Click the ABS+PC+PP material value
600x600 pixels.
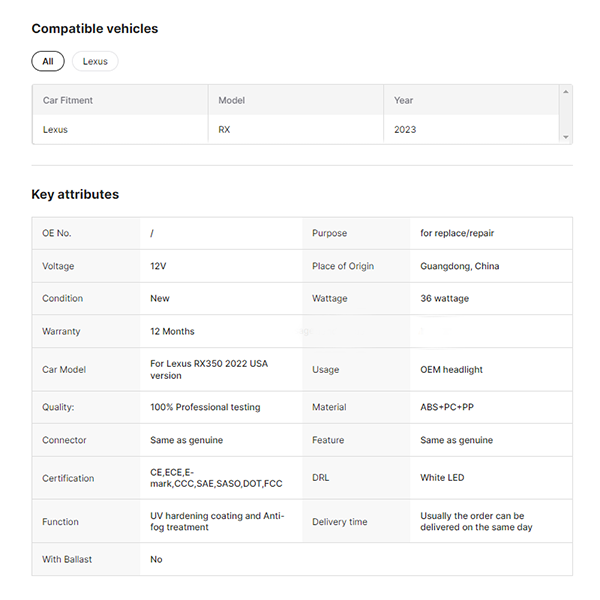[447, 407]
